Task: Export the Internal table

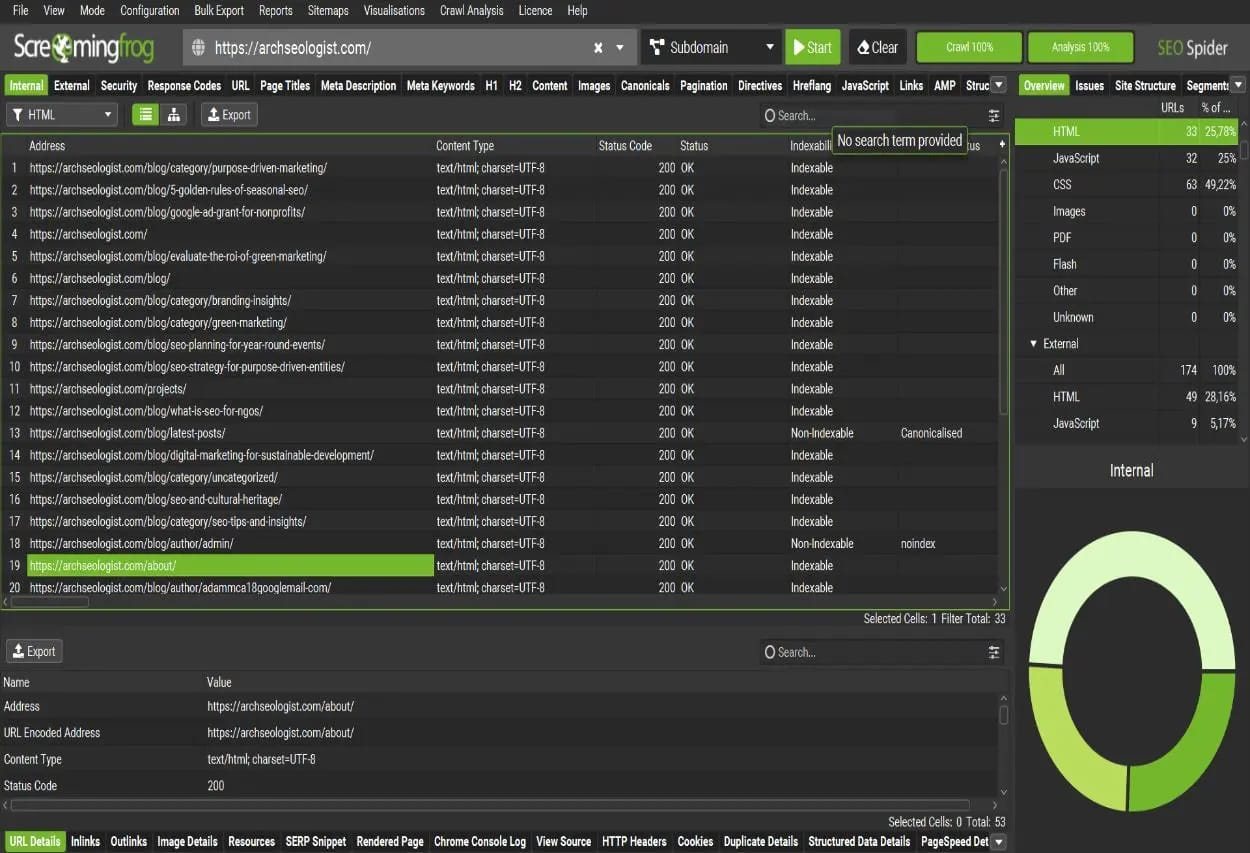Action: coord(229,115)
